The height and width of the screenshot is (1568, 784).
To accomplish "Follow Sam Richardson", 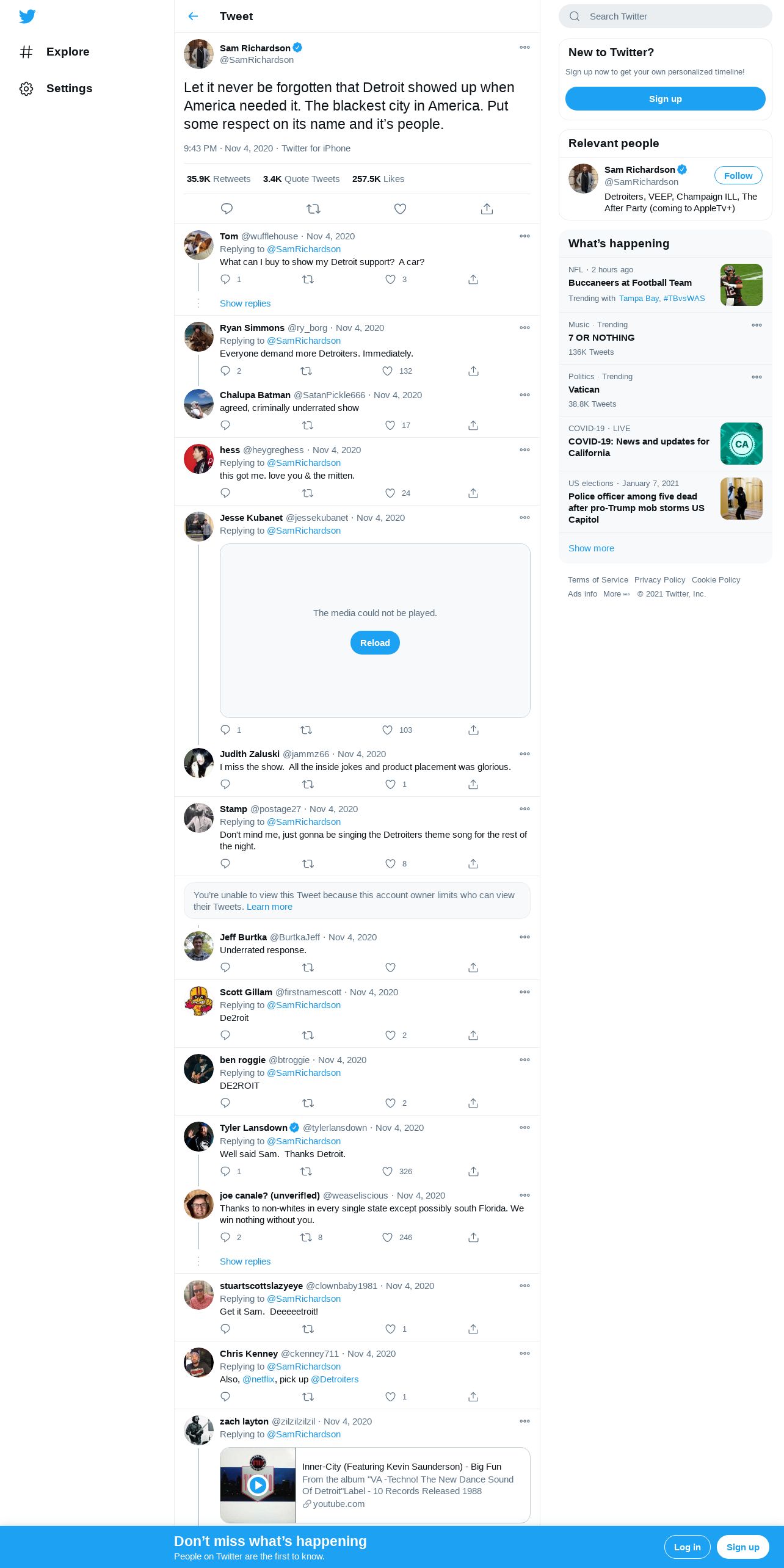I will (x=738, y=176).
